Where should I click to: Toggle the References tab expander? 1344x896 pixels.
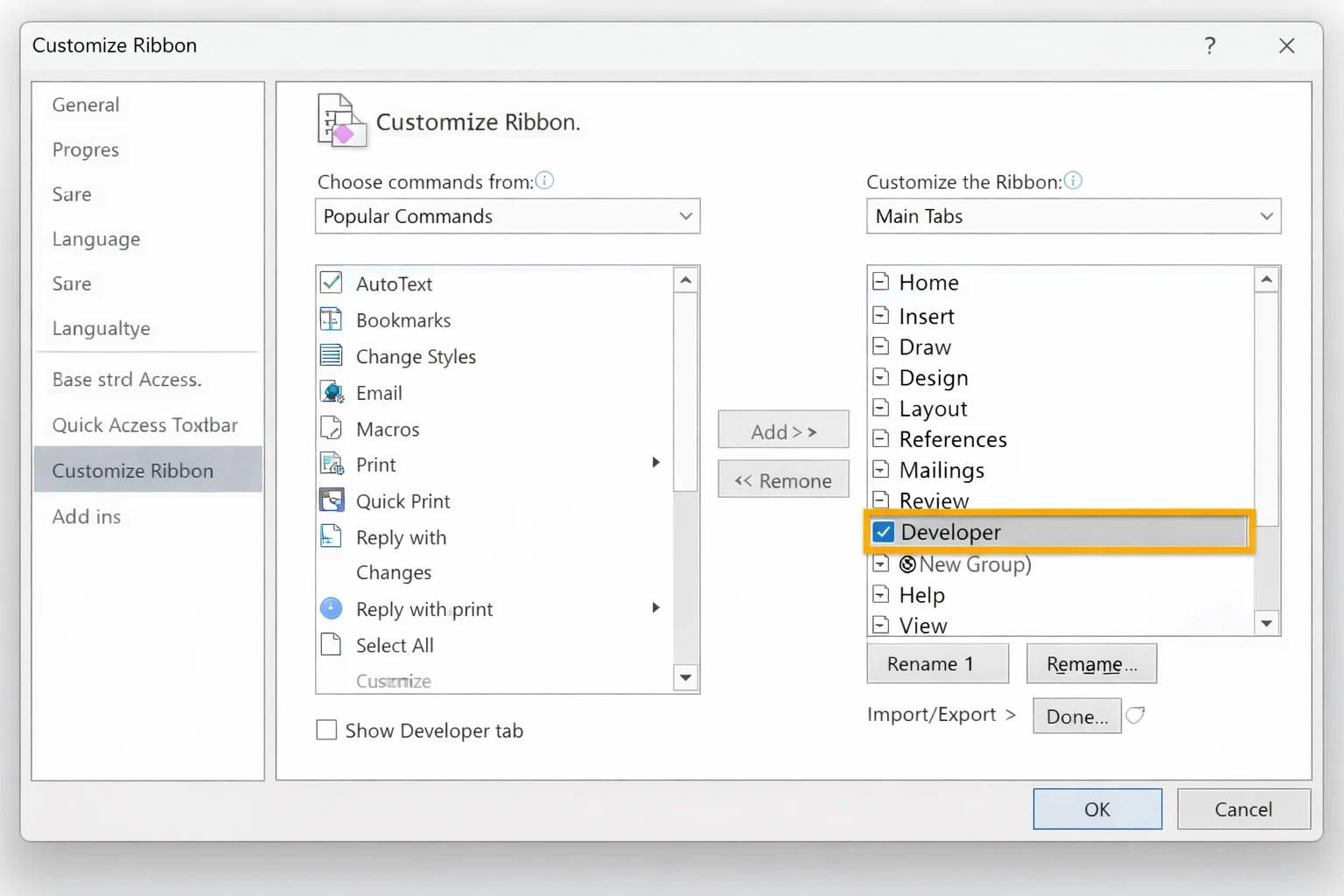[x=881, y=438]
